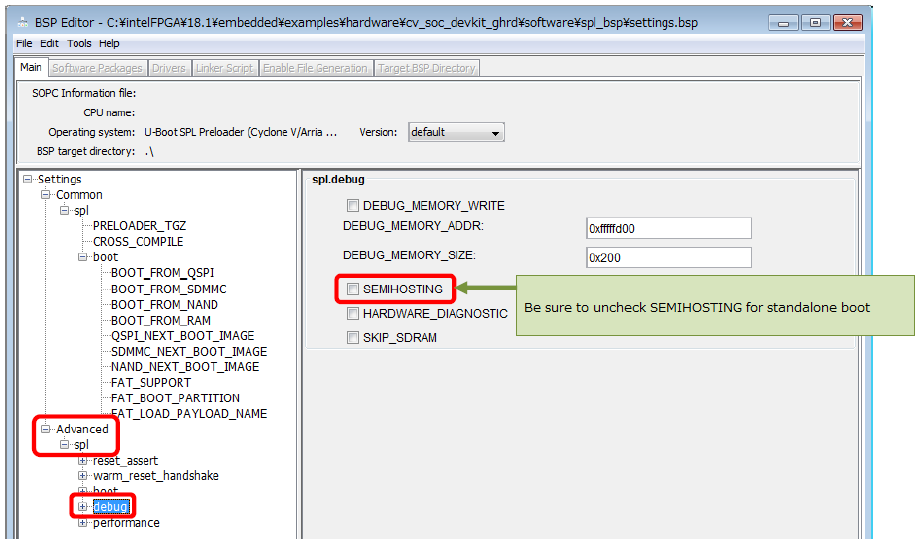Viewport: 918px width, 544px height.
Task: Close the BSP Editor window
Action: click(847, 23)
